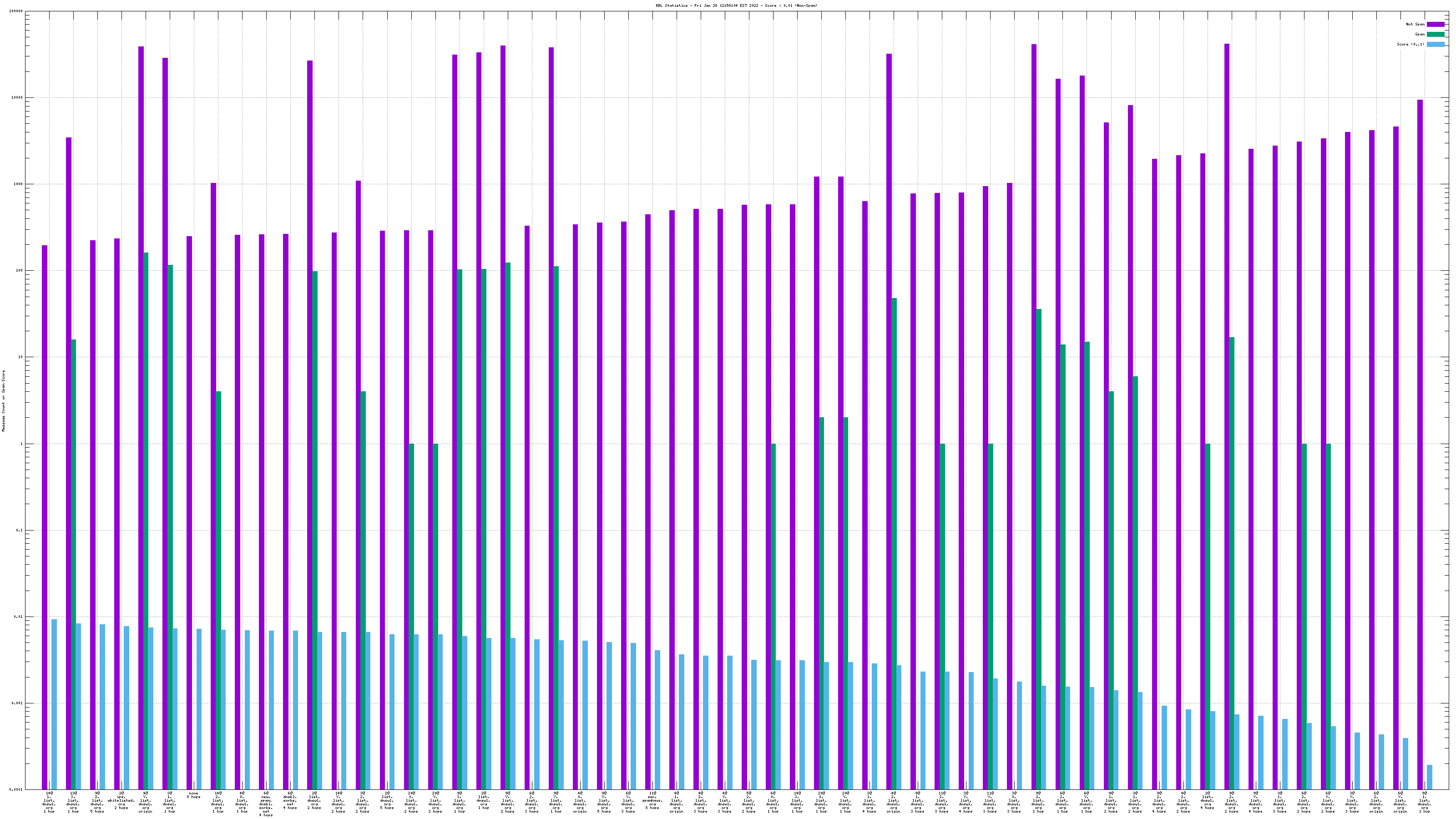Click the light blue Score legend swatch
Image resolution: width=1456 pixels, height=819 pixels.
pos(1435,44)
